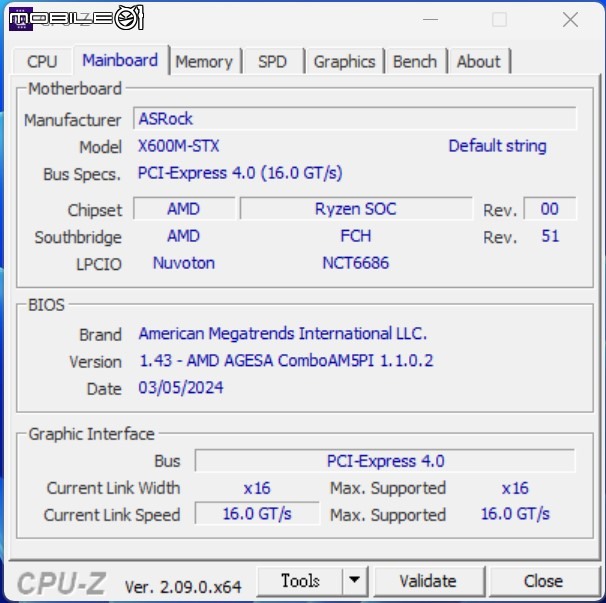Screen dimensions: 606x603
Task: Select the model text X600M-STX
Action: tap(179, 146)
